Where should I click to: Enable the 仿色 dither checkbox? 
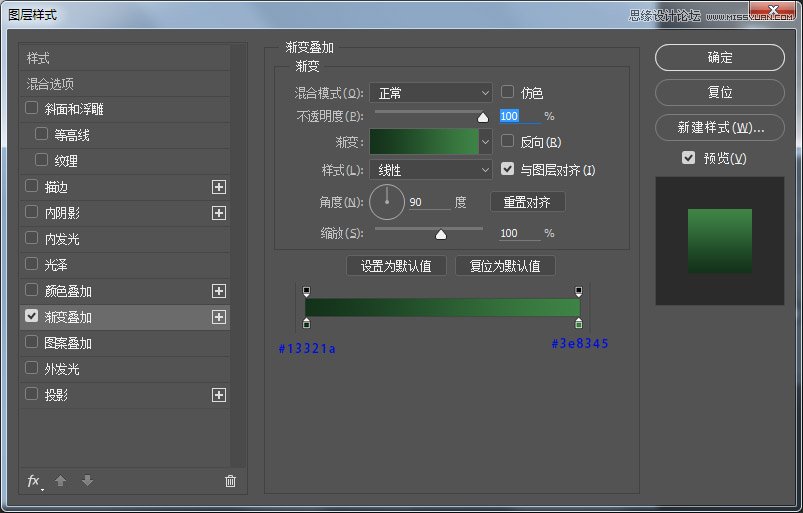click(x=508, y=92)
